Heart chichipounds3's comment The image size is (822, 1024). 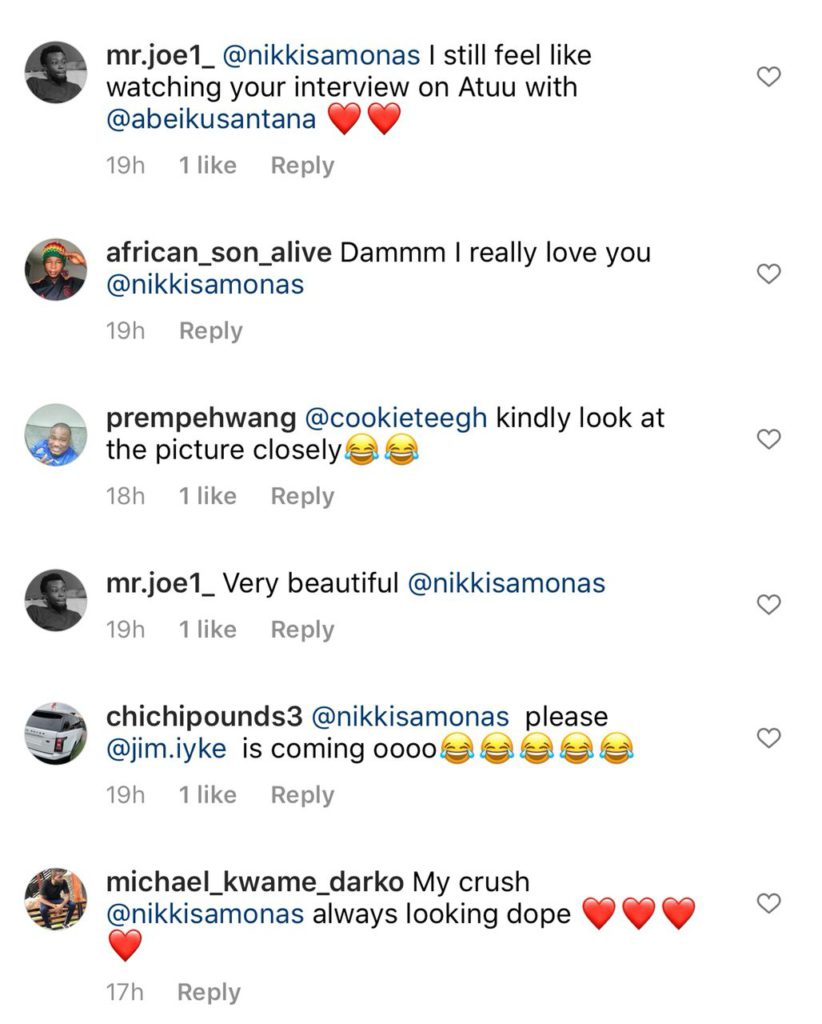[767, 738]
